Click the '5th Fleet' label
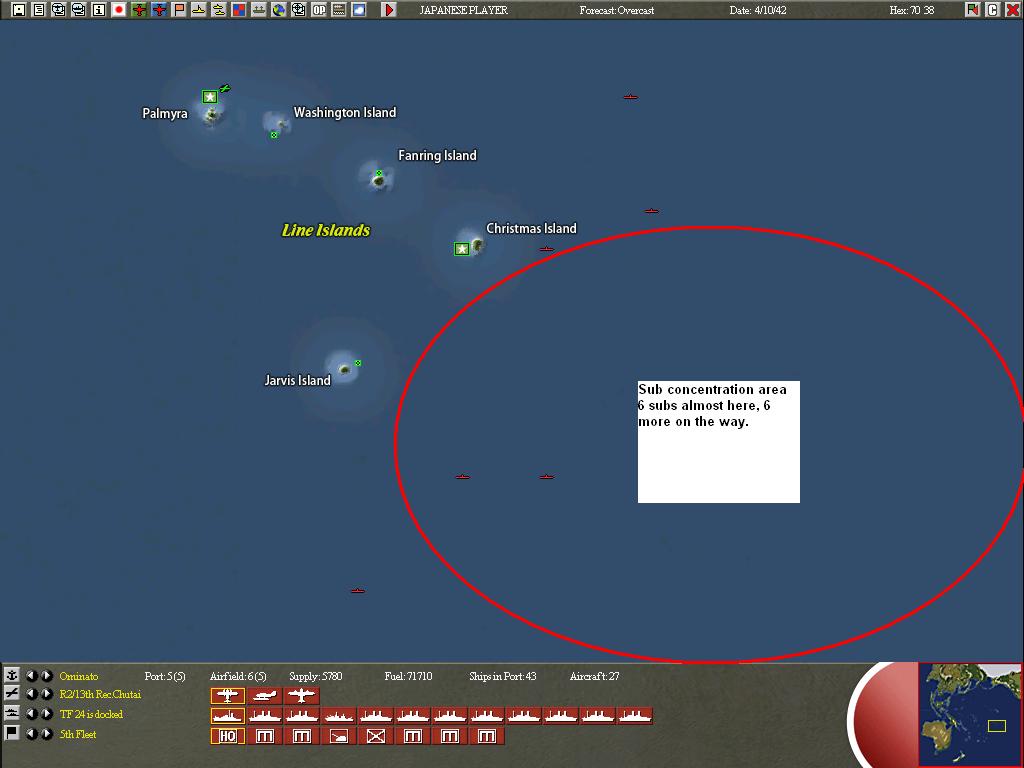 78,734
